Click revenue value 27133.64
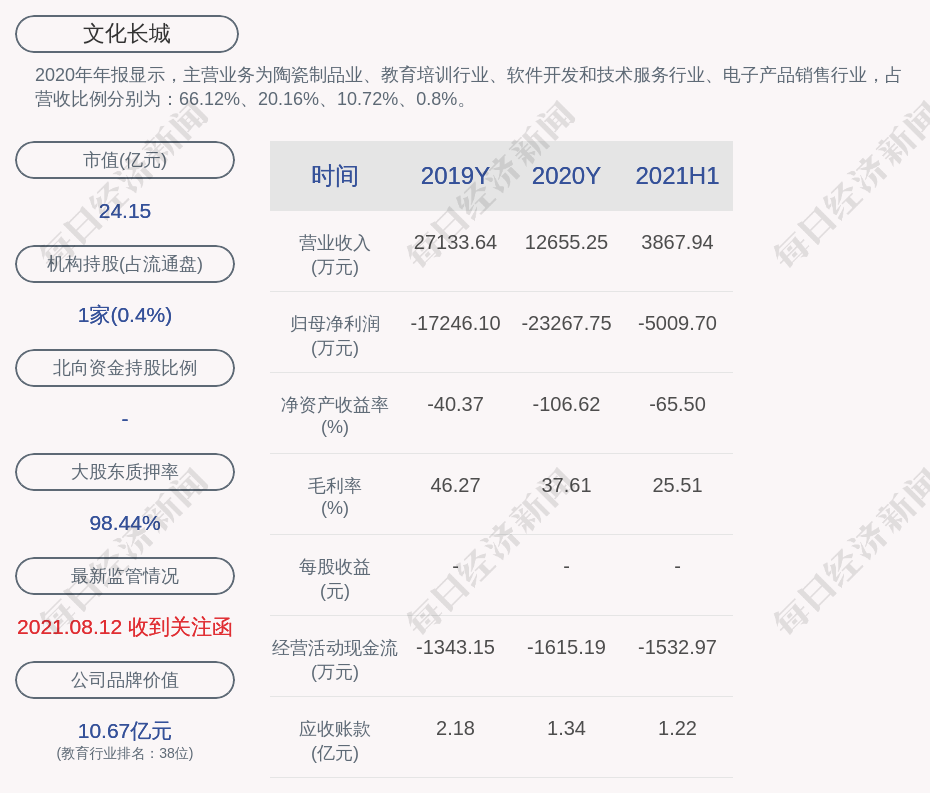The width and height of the screenshot is (930, 793). coord(455,243)
